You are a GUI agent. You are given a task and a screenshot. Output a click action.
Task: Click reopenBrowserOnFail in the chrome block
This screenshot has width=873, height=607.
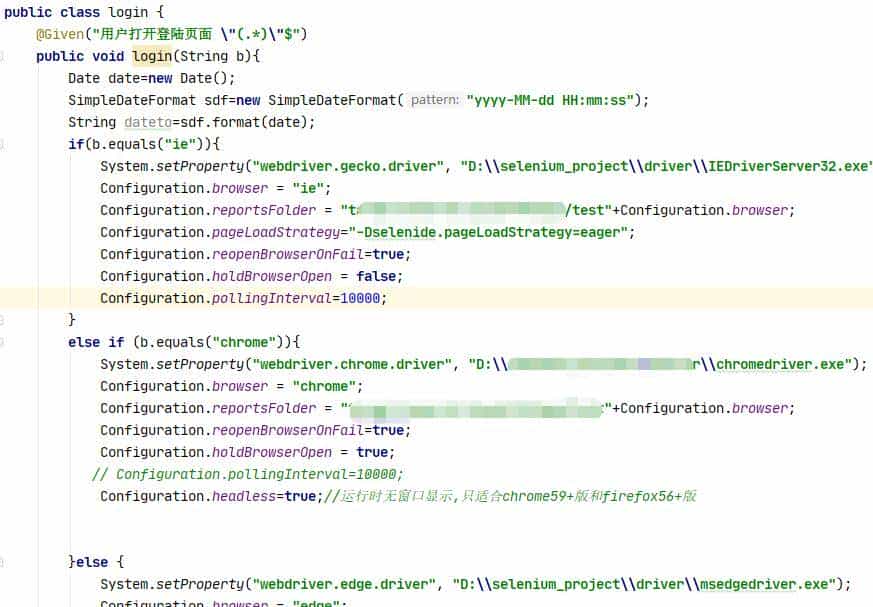click(288, 430)
